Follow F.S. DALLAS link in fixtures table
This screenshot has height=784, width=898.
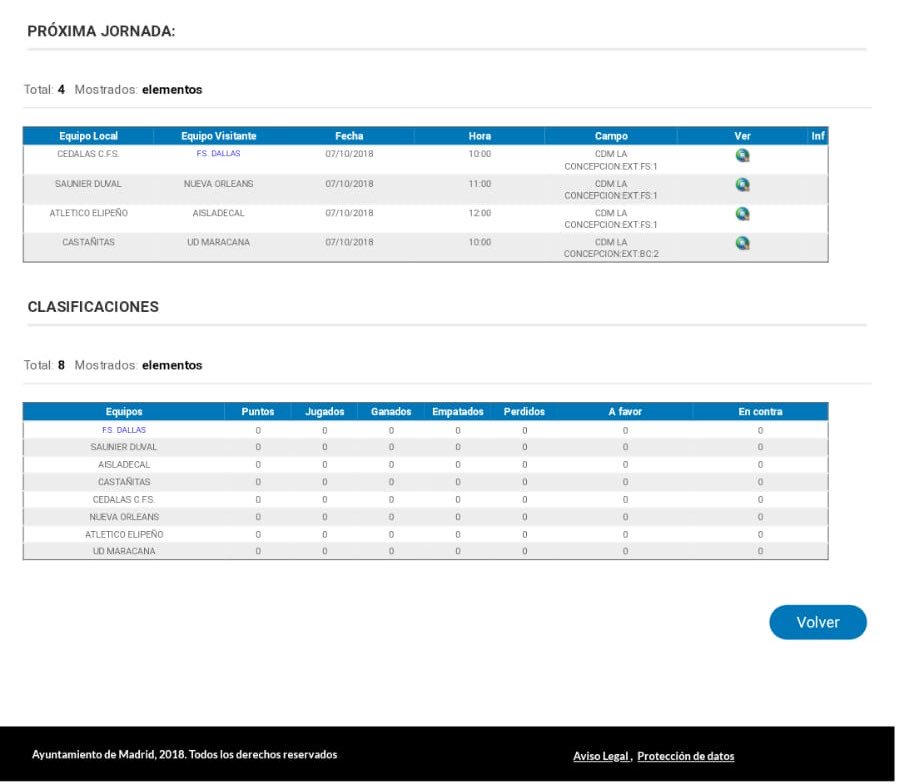[x=219, y=154]
